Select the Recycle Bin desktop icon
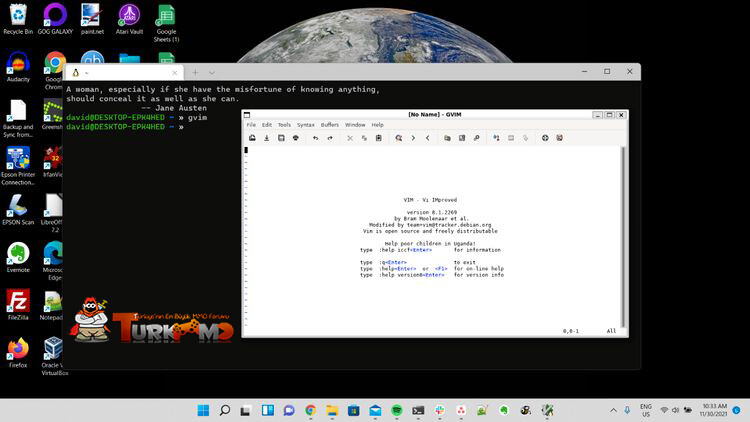The width and height of the screenshot is (750, 422). tap(18, 19)
